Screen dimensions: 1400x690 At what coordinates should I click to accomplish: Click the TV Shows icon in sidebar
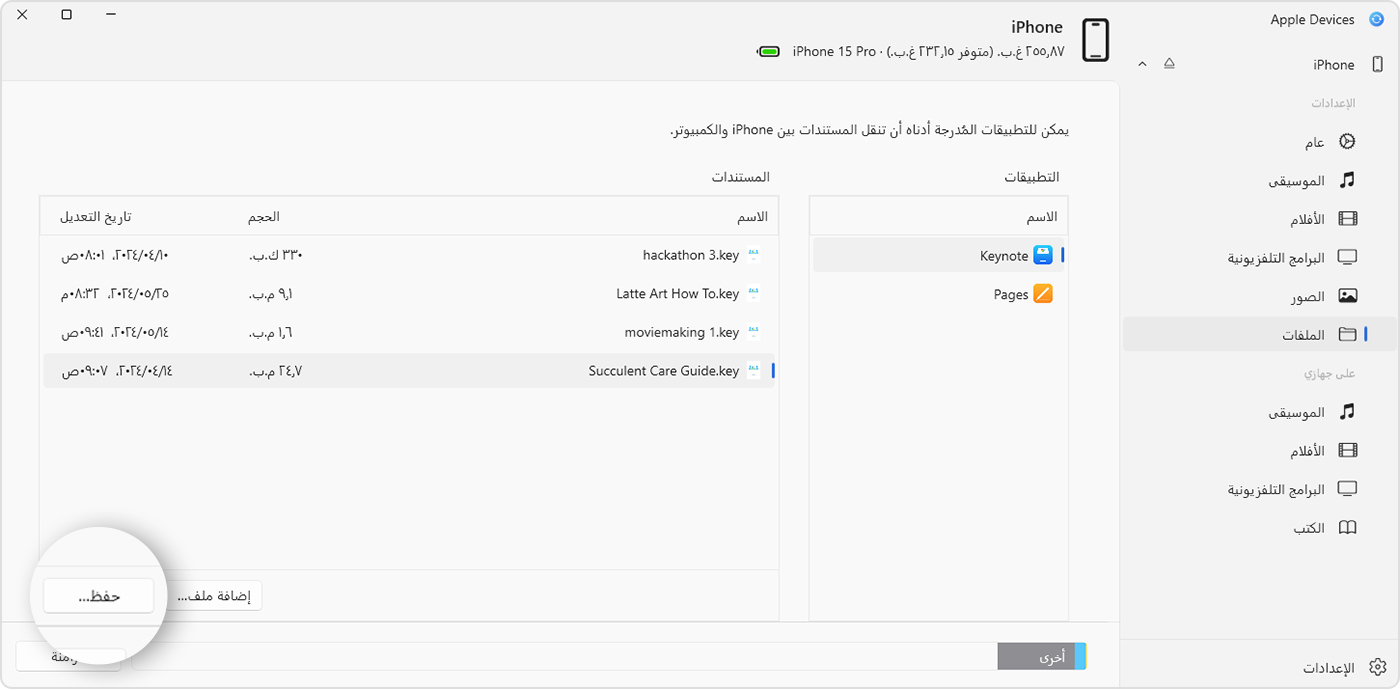click(1348, 257)
